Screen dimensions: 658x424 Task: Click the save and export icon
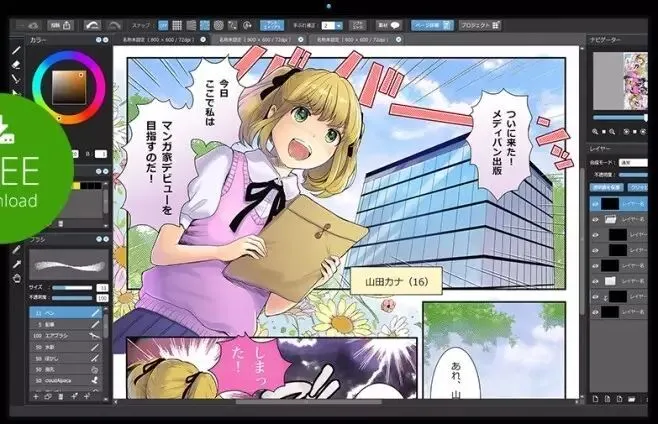click(x=61, y=25)
